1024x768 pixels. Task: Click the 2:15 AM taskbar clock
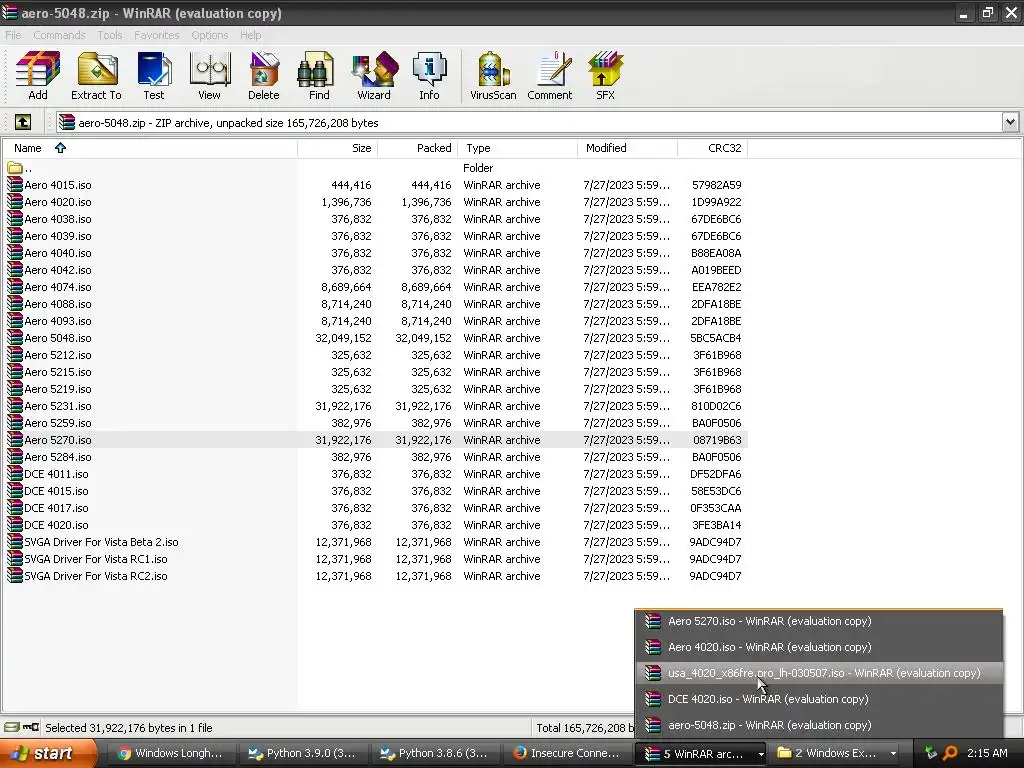tap(987, 753)
